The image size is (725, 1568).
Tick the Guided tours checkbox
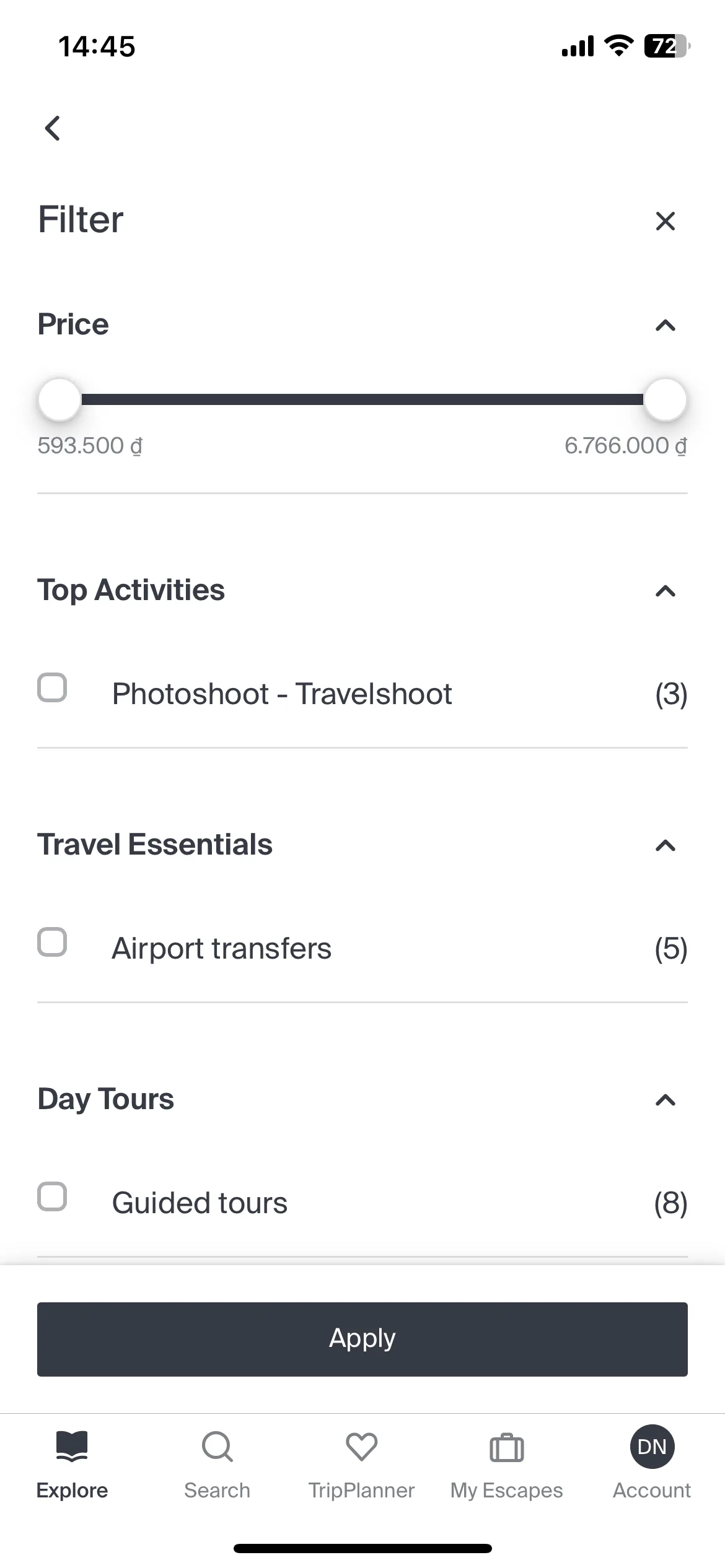point(52,1196)
